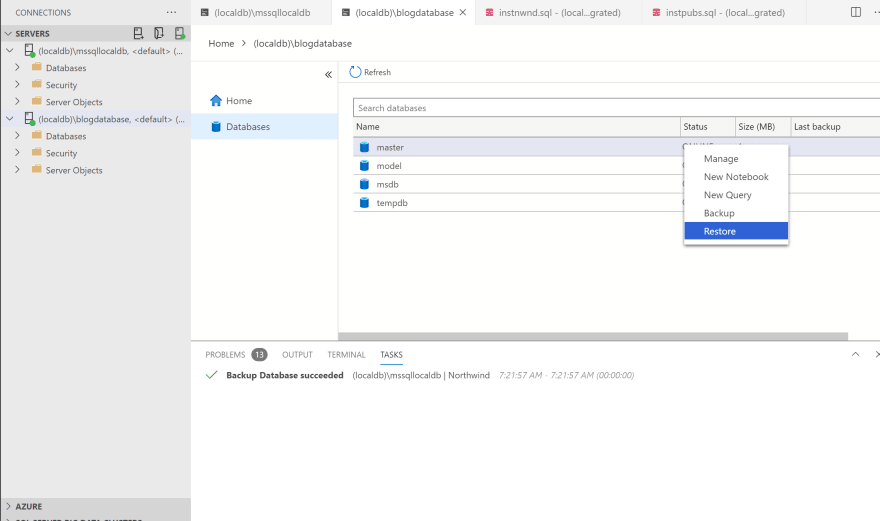Open the instpubs.sql editor tab
This screenshot has height=521, width=880.
pyautogui.click(x=725, y=12)
